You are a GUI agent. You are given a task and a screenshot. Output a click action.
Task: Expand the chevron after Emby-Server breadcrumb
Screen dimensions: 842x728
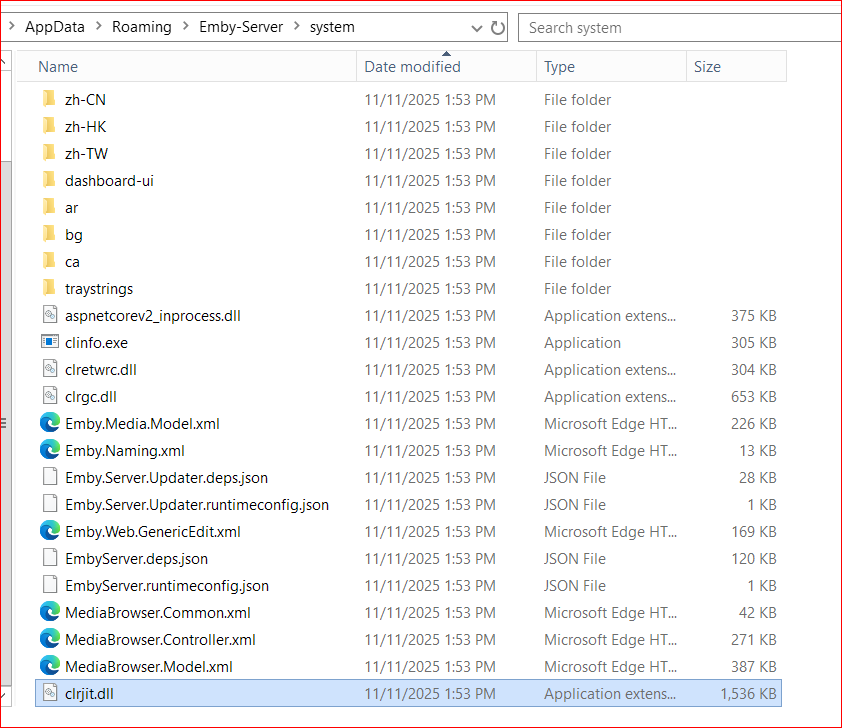tap(296, 26)
